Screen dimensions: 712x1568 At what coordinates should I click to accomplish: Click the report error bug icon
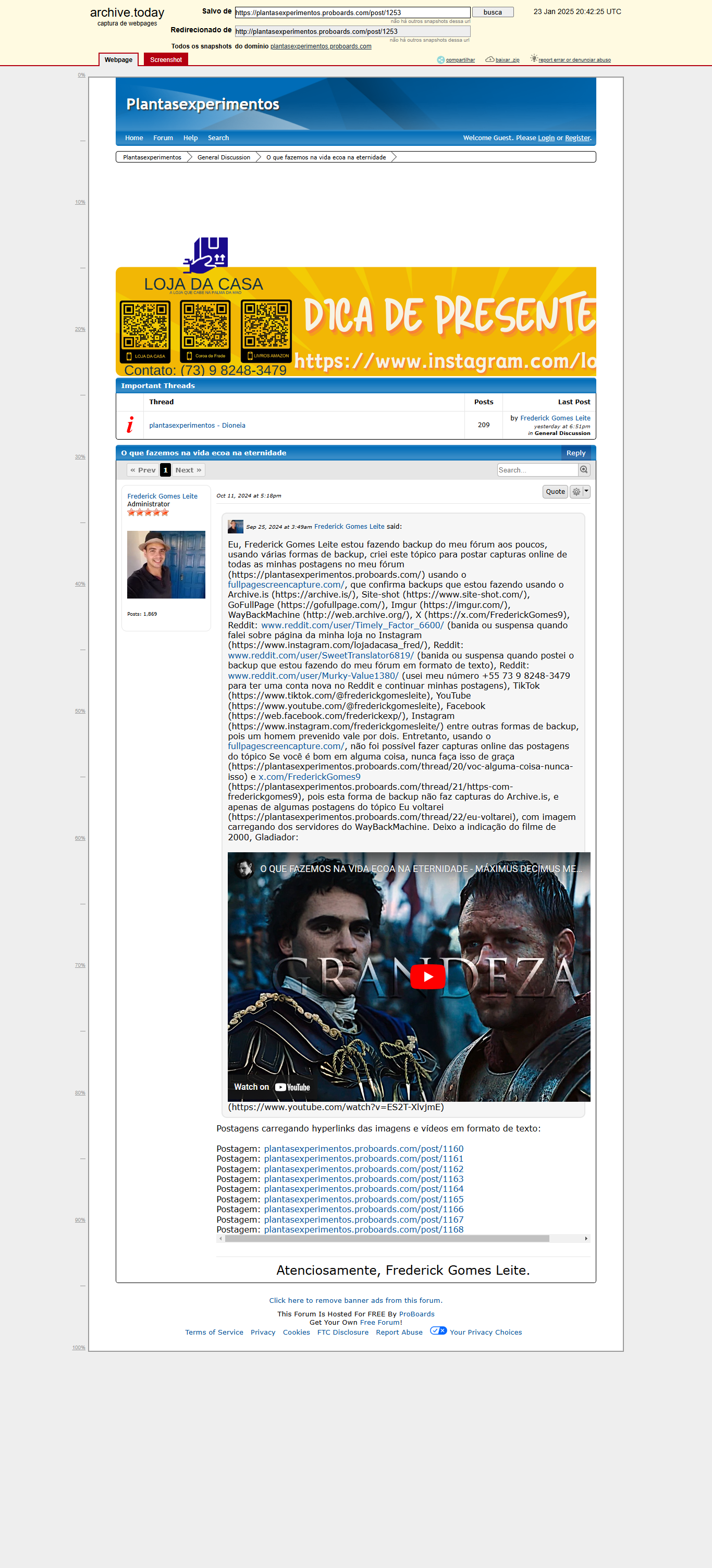534,58
